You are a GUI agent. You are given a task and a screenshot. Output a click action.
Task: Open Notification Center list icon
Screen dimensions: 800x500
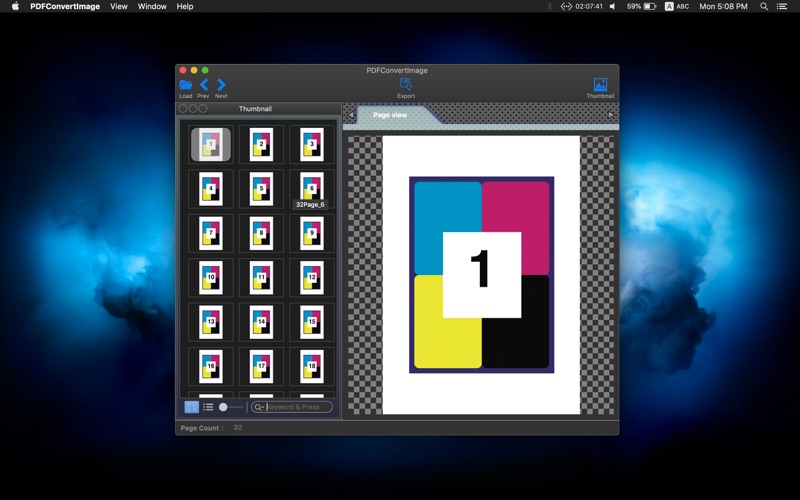coord(782,6)
